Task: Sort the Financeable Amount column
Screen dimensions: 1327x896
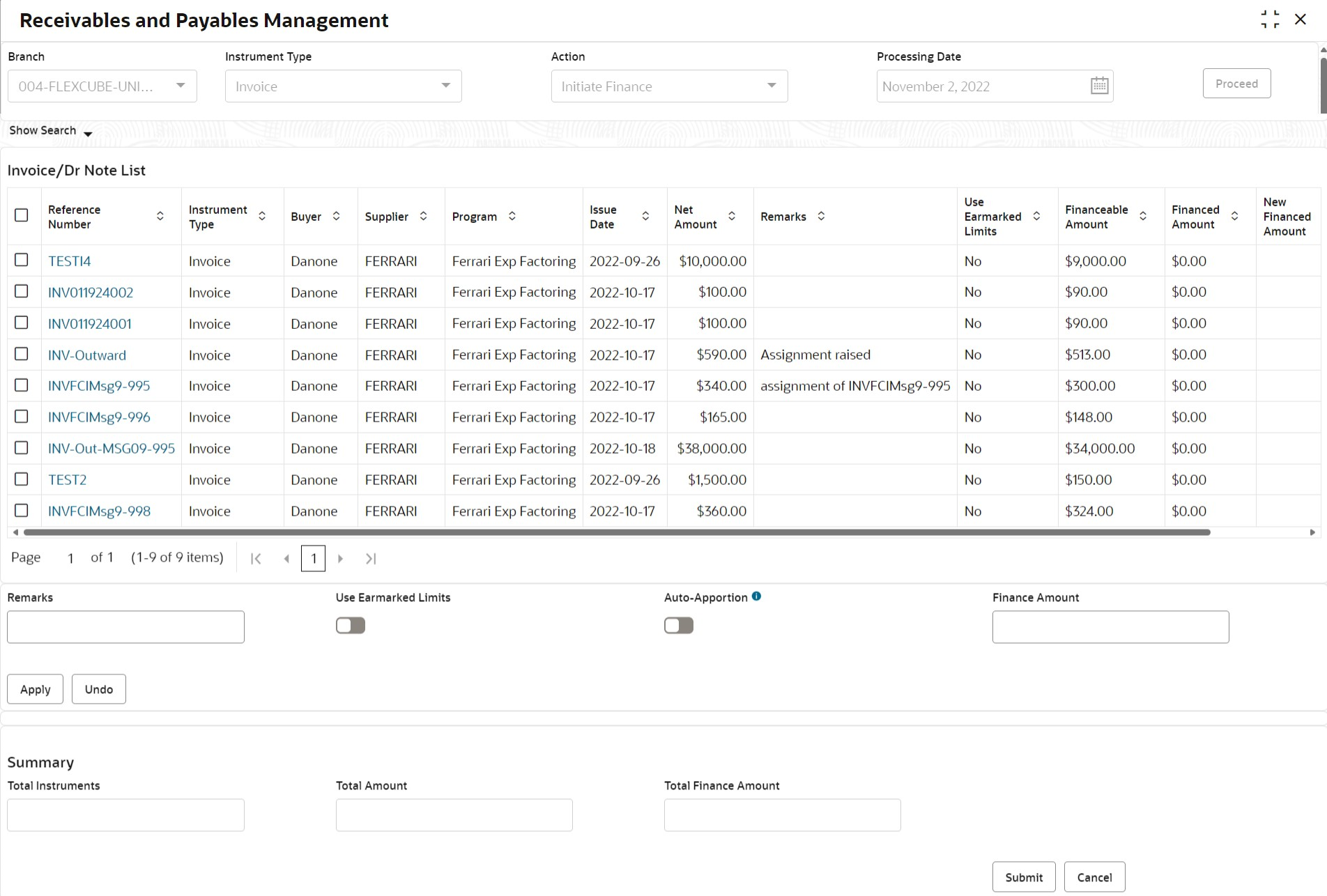Action: click(x=1143, y=216)
